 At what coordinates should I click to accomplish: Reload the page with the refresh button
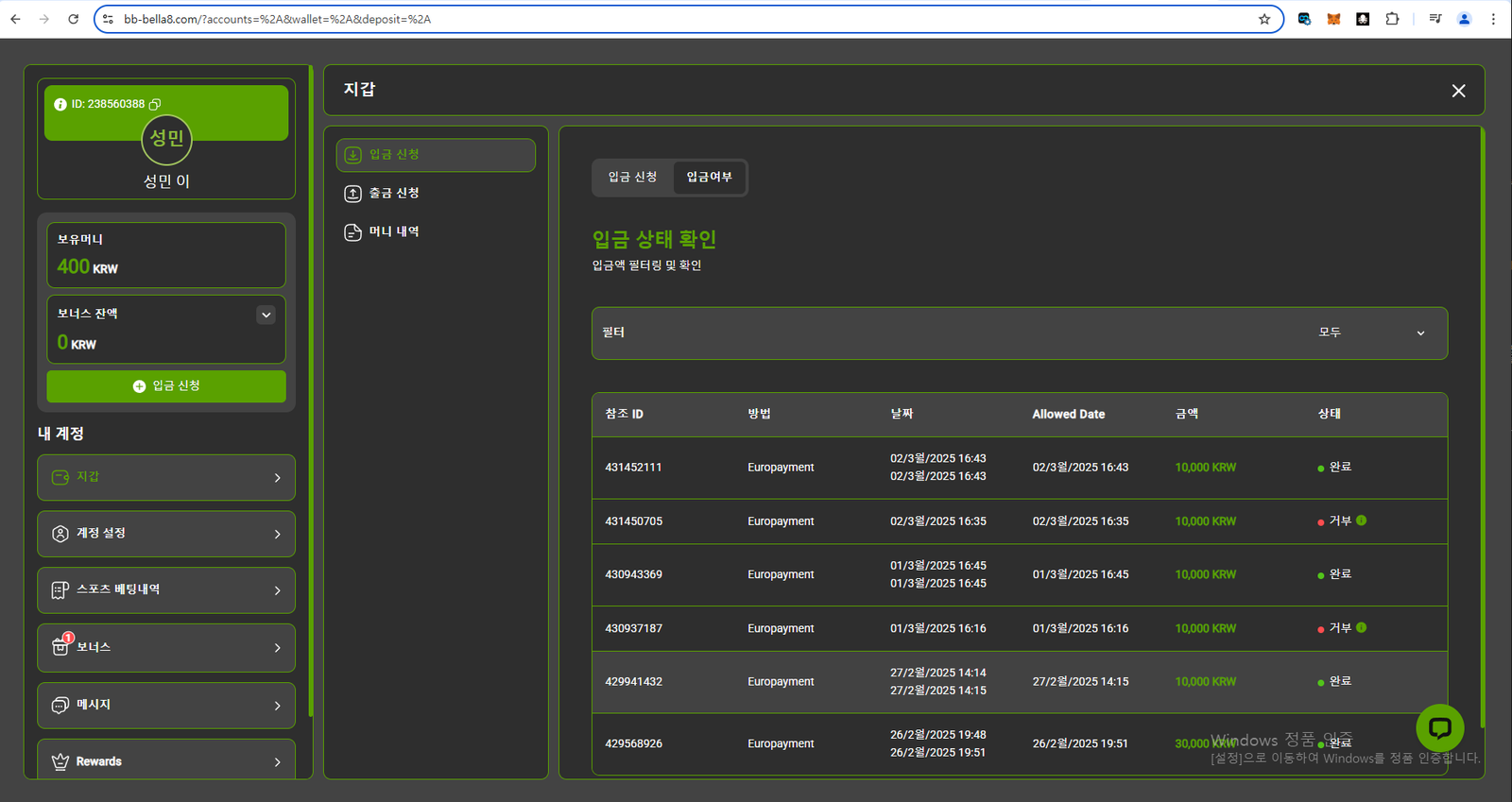[x=73, y=19]
